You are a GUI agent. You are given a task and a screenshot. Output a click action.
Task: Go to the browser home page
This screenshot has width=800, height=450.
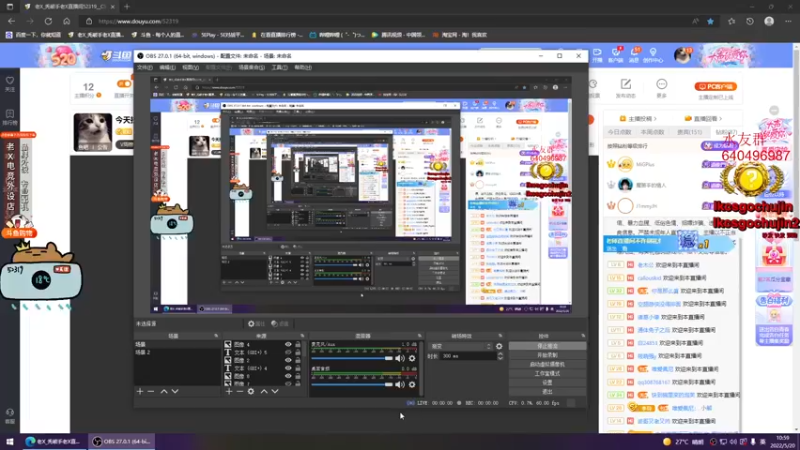point(66,21)
